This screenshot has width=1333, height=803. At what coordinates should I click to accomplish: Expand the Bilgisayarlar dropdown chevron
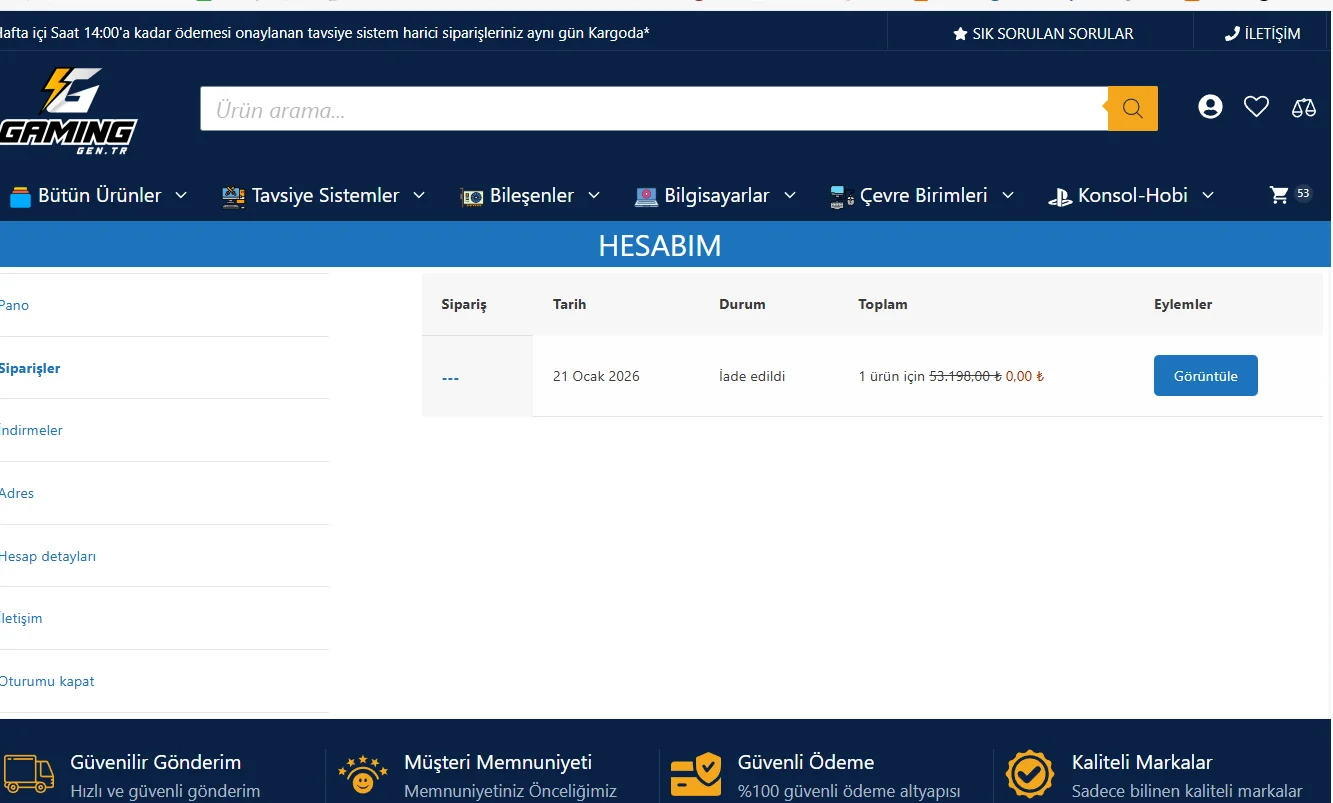(790, 195)
